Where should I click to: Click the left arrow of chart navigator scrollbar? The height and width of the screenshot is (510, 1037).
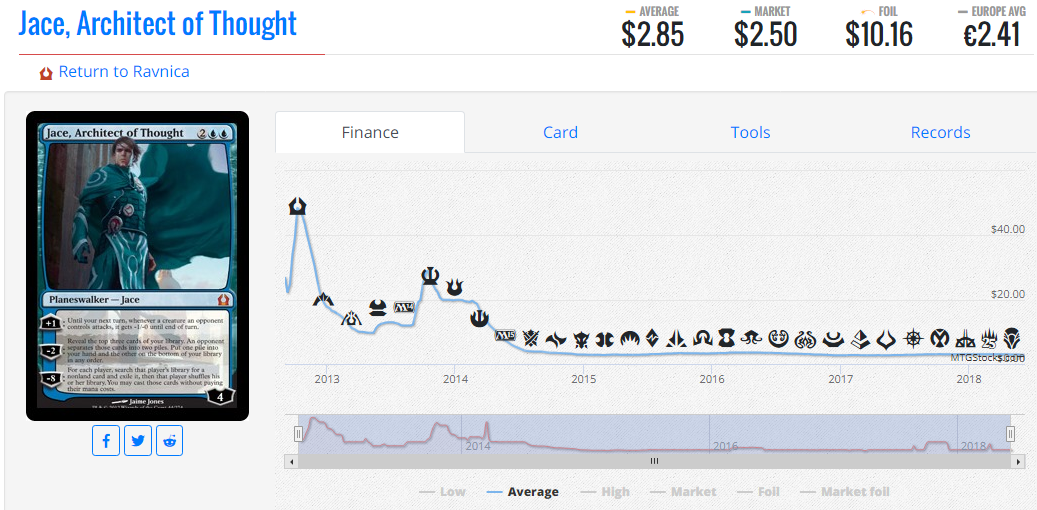289,461
